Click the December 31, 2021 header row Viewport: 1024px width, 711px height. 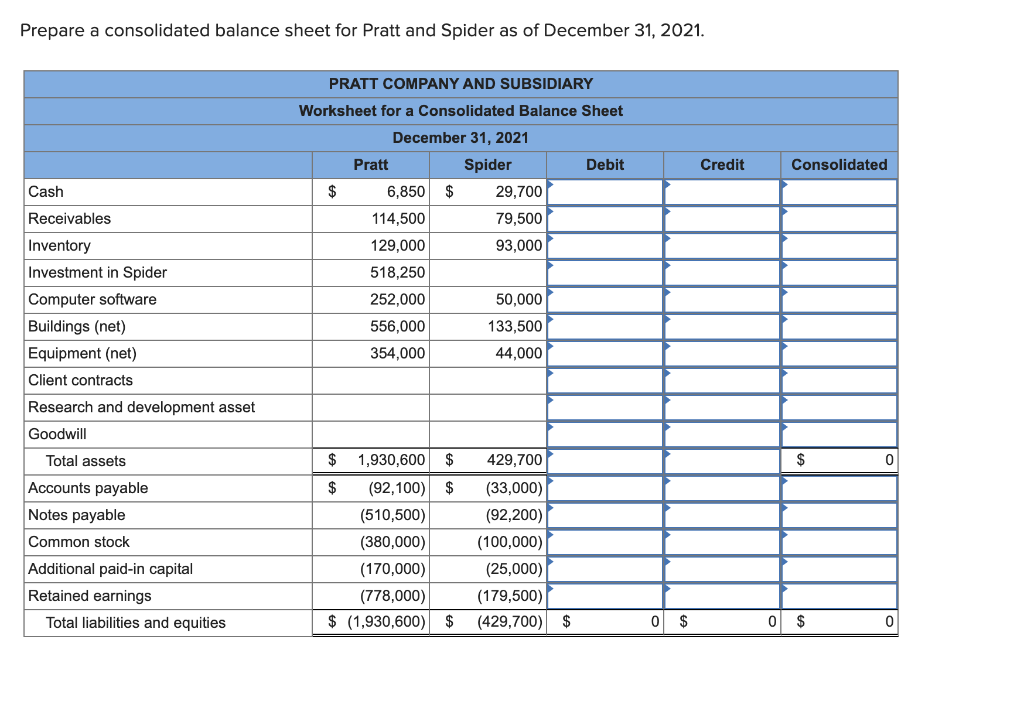(x=460, y=137)
